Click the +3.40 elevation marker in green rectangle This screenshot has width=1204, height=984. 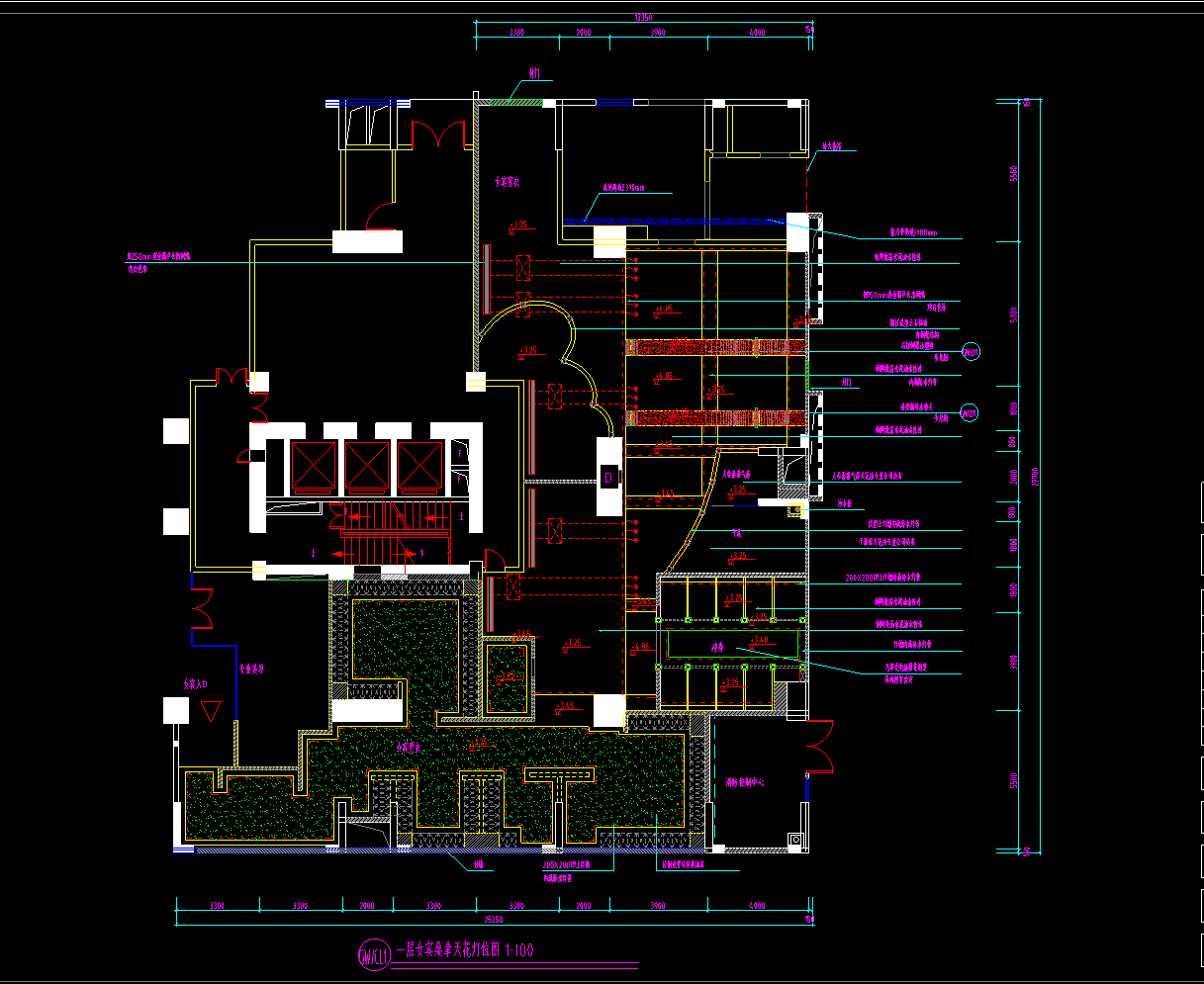point(758,640)
